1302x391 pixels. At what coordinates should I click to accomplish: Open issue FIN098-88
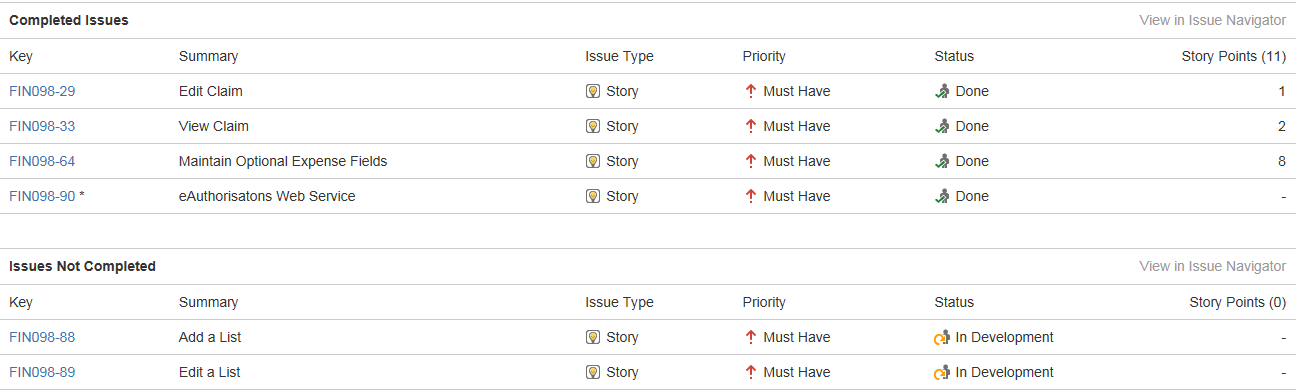point(42,337)
